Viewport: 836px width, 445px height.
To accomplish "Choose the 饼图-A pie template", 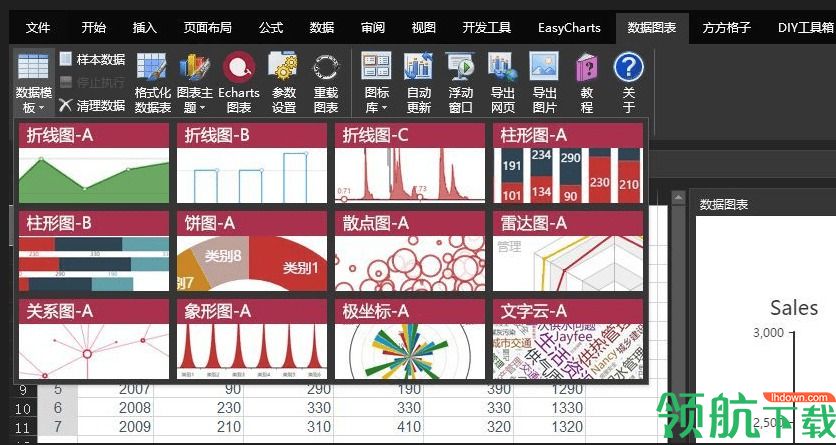I will (x=252, y=251).
